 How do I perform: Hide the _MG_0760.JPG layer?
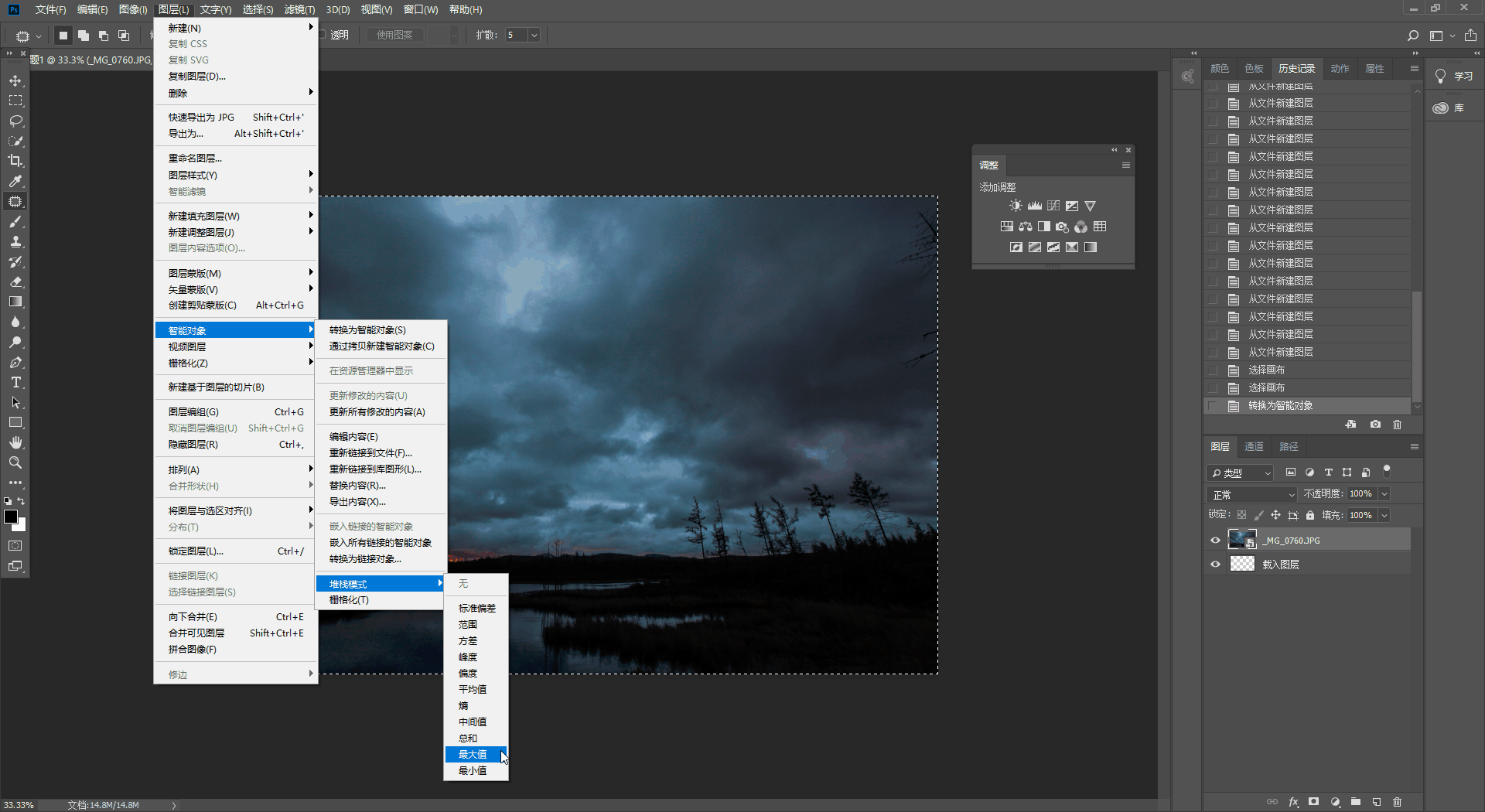[x=1215, y=541]
